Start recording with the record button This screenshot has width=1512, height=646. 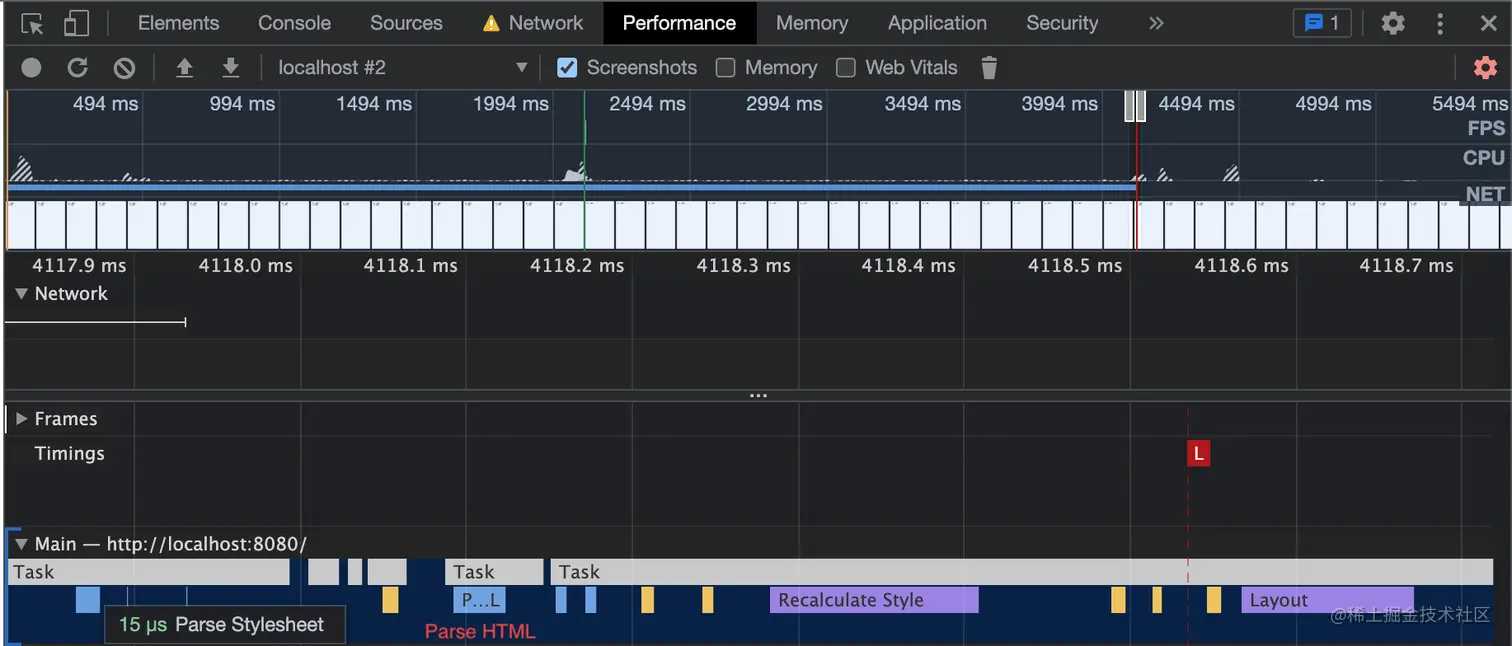coord(32,68)
